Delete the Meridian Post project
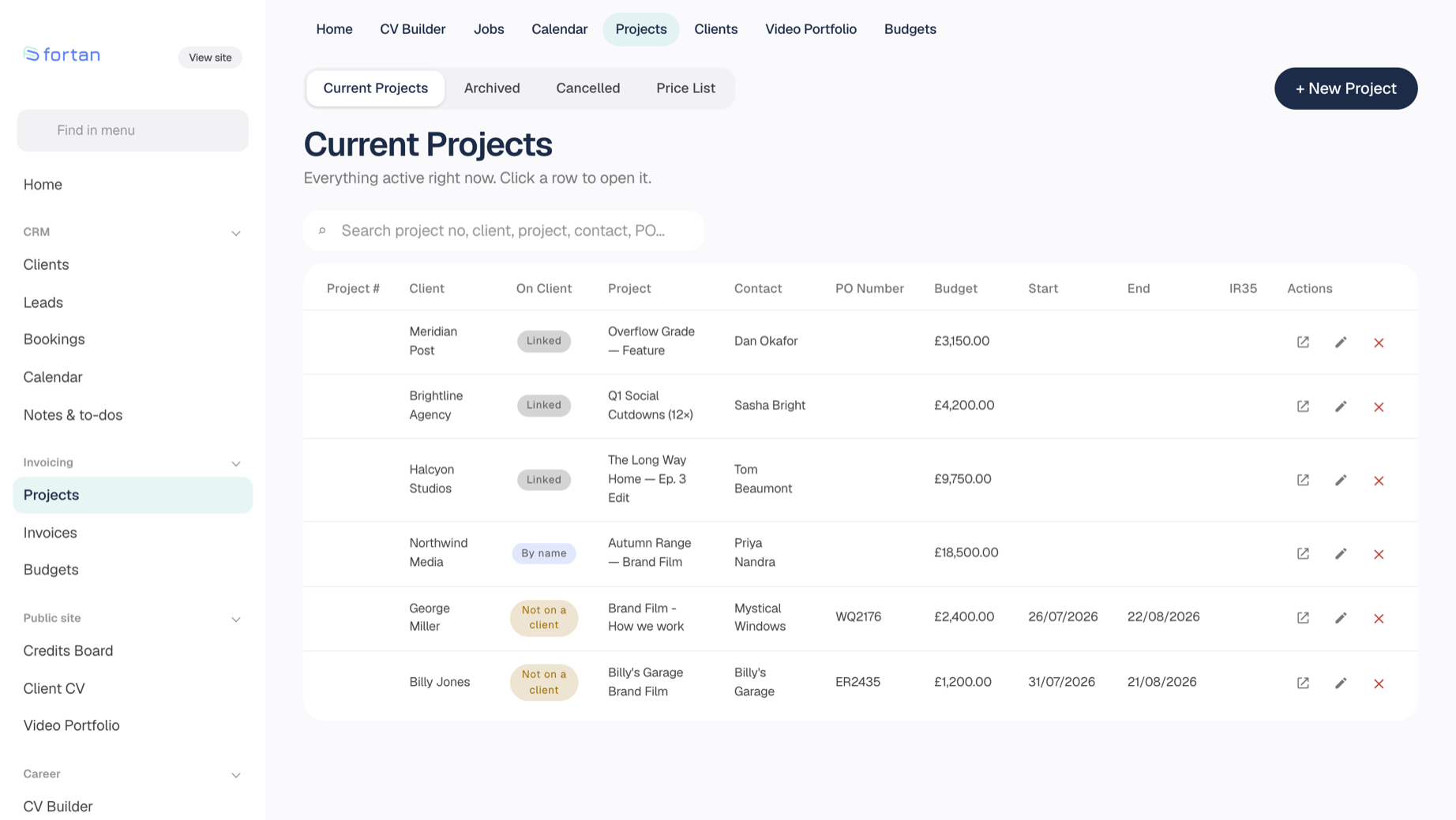The height and width of the screenshot is (820, 1456). (1379, 343)
